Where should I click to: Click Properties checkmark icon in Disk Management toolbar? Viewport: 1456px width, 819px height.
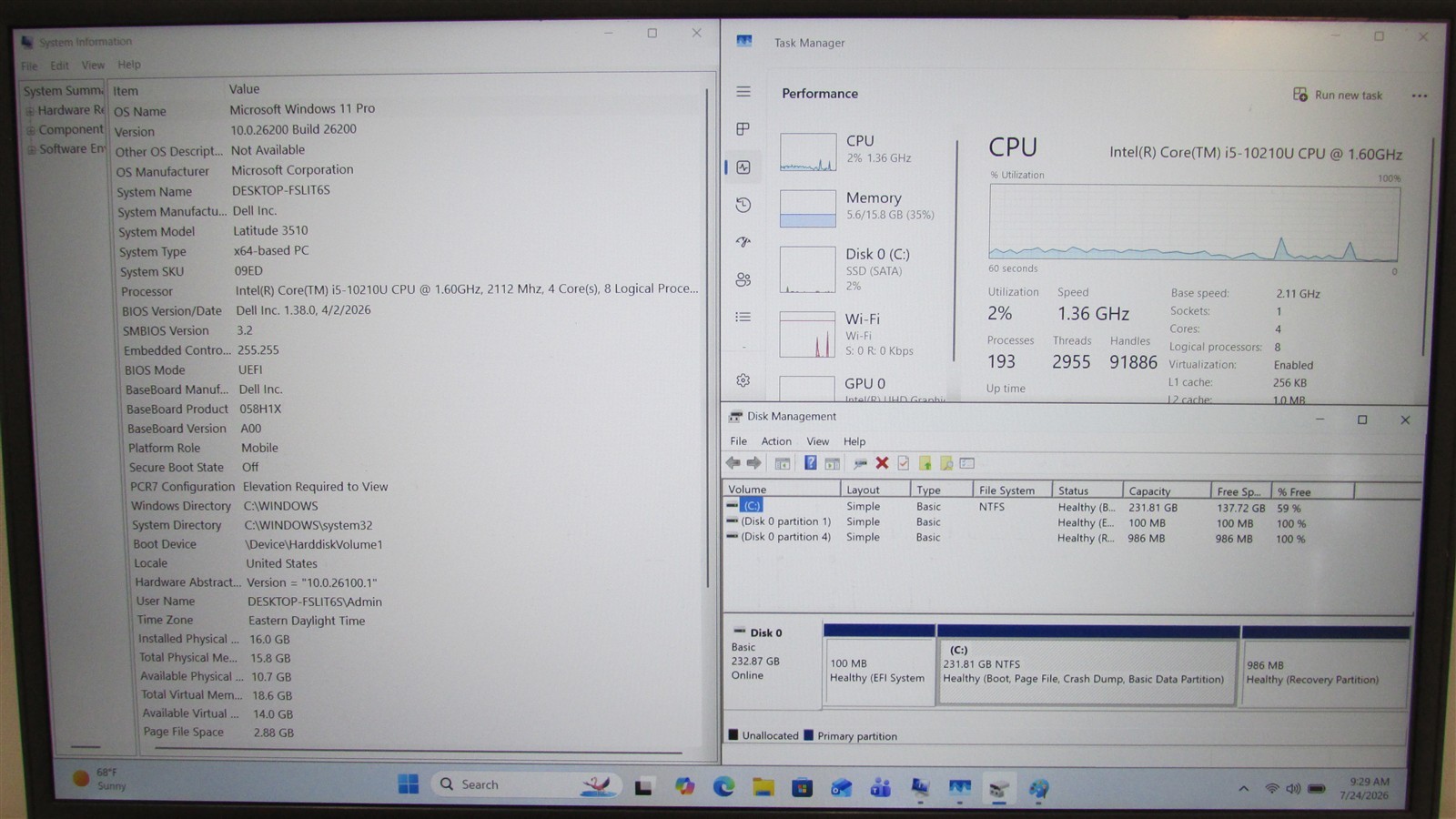pos(904,463)
